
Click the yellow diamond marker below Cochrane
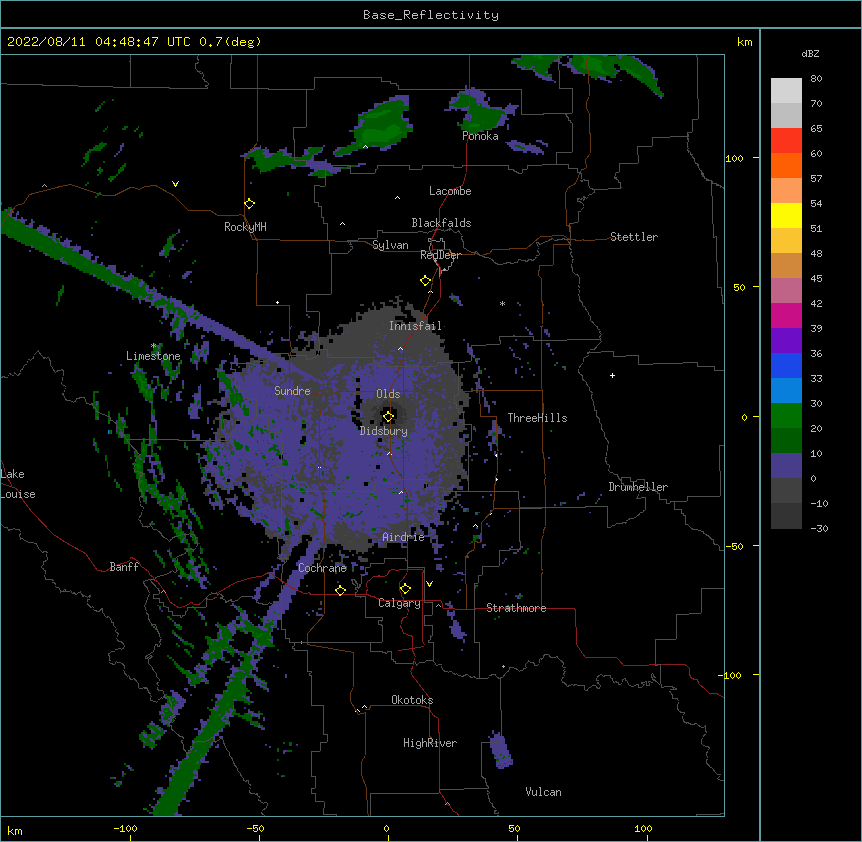pyautogui.click(x=340, y=590)
